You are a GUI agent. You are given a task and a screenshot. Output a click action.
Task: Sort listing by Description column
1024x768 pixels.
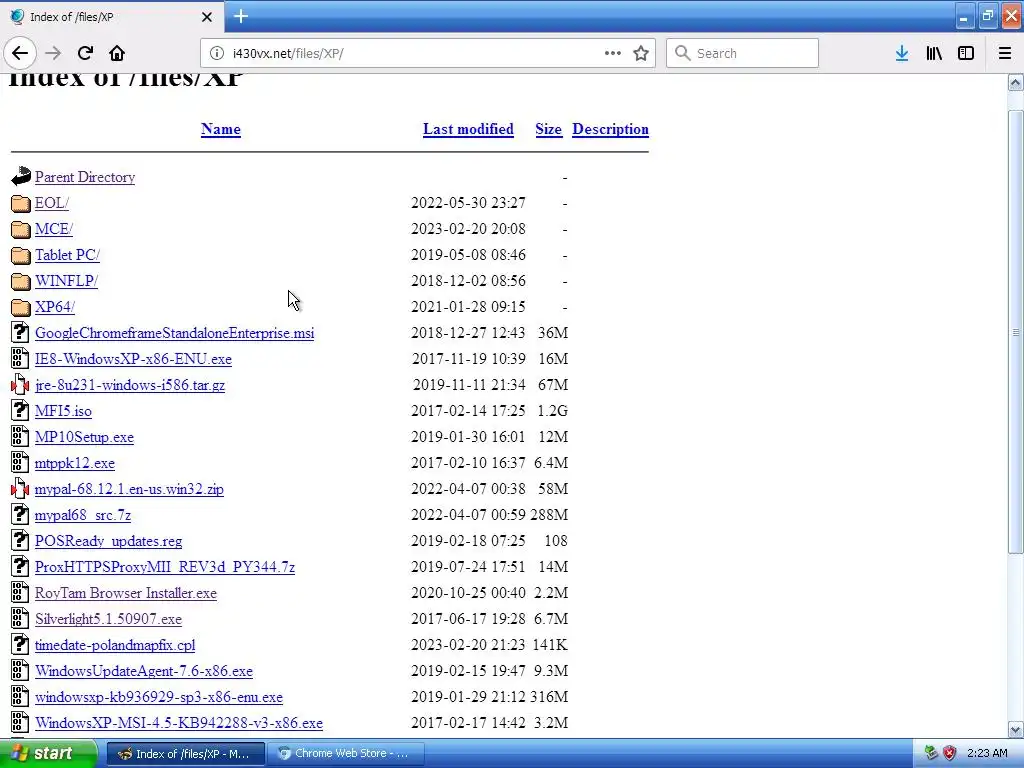611,129
